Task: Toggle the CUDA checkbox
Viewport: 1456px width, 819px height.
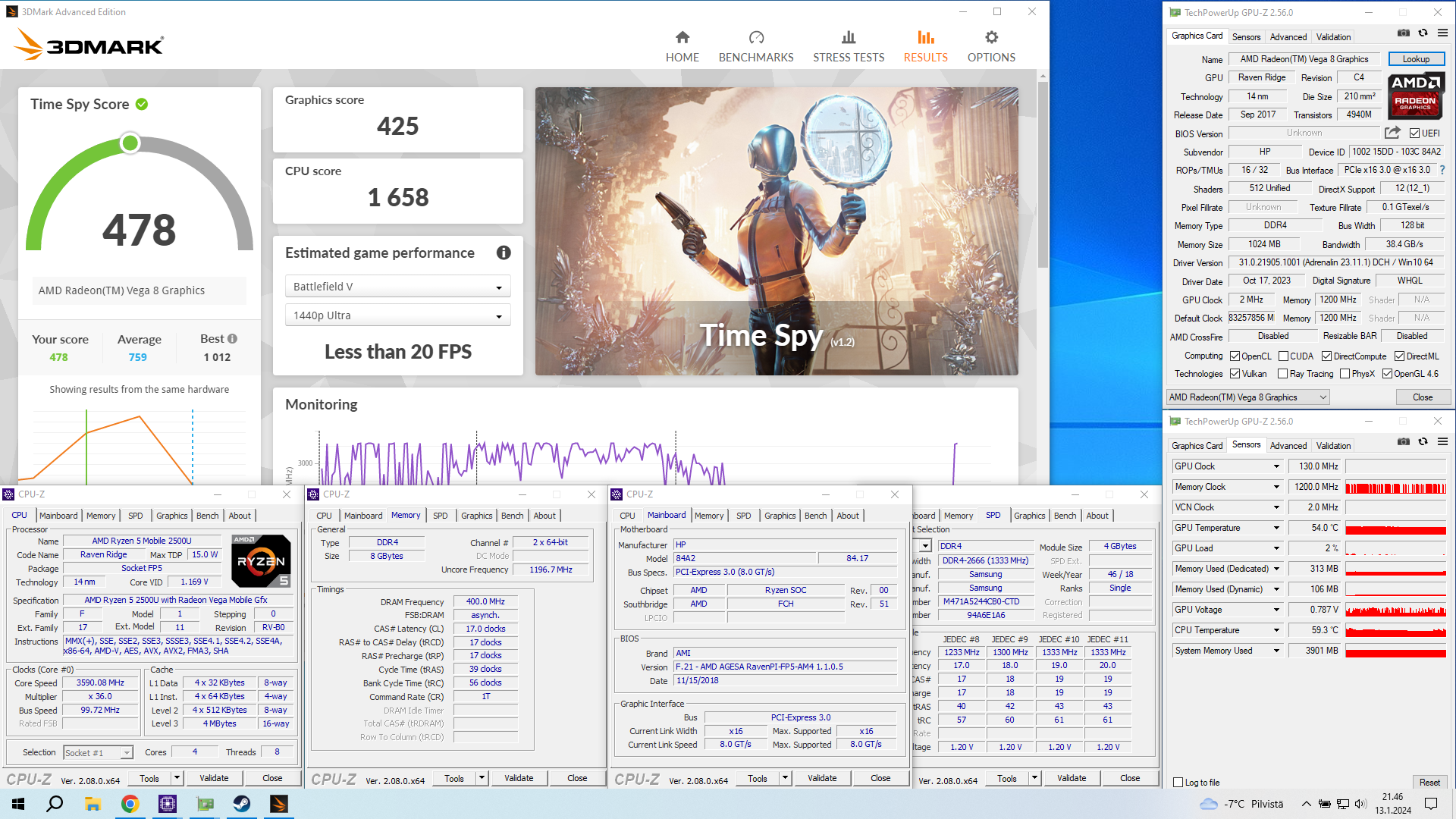Action: pos(1283,356)
